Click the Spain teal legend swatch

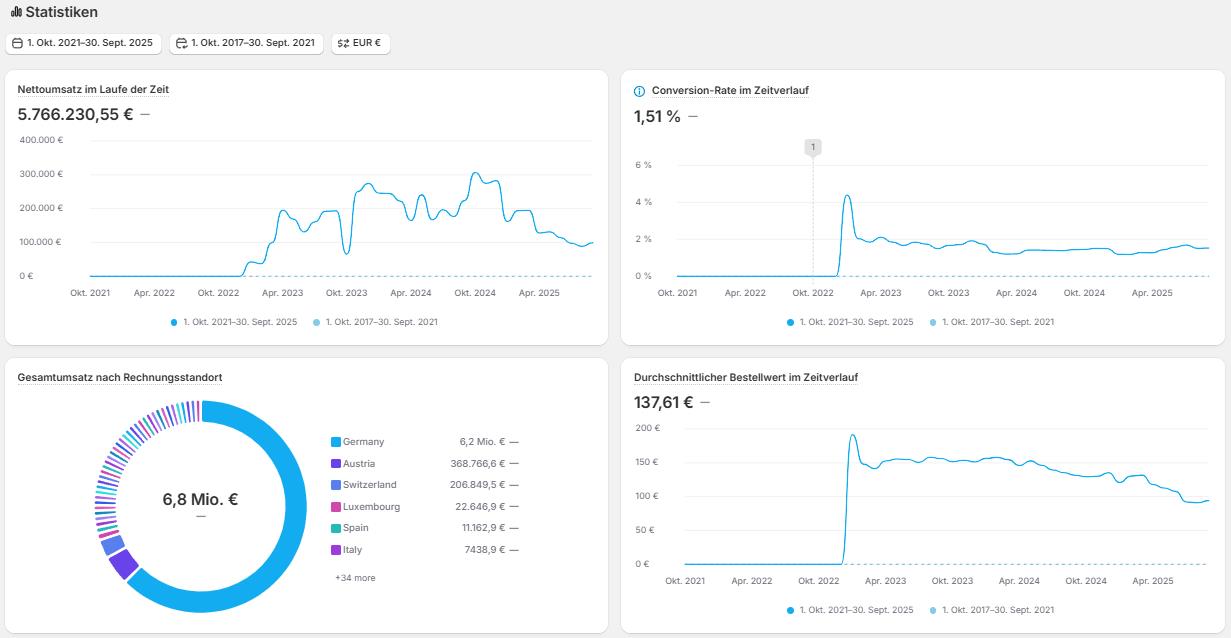[x=336, y=528]
